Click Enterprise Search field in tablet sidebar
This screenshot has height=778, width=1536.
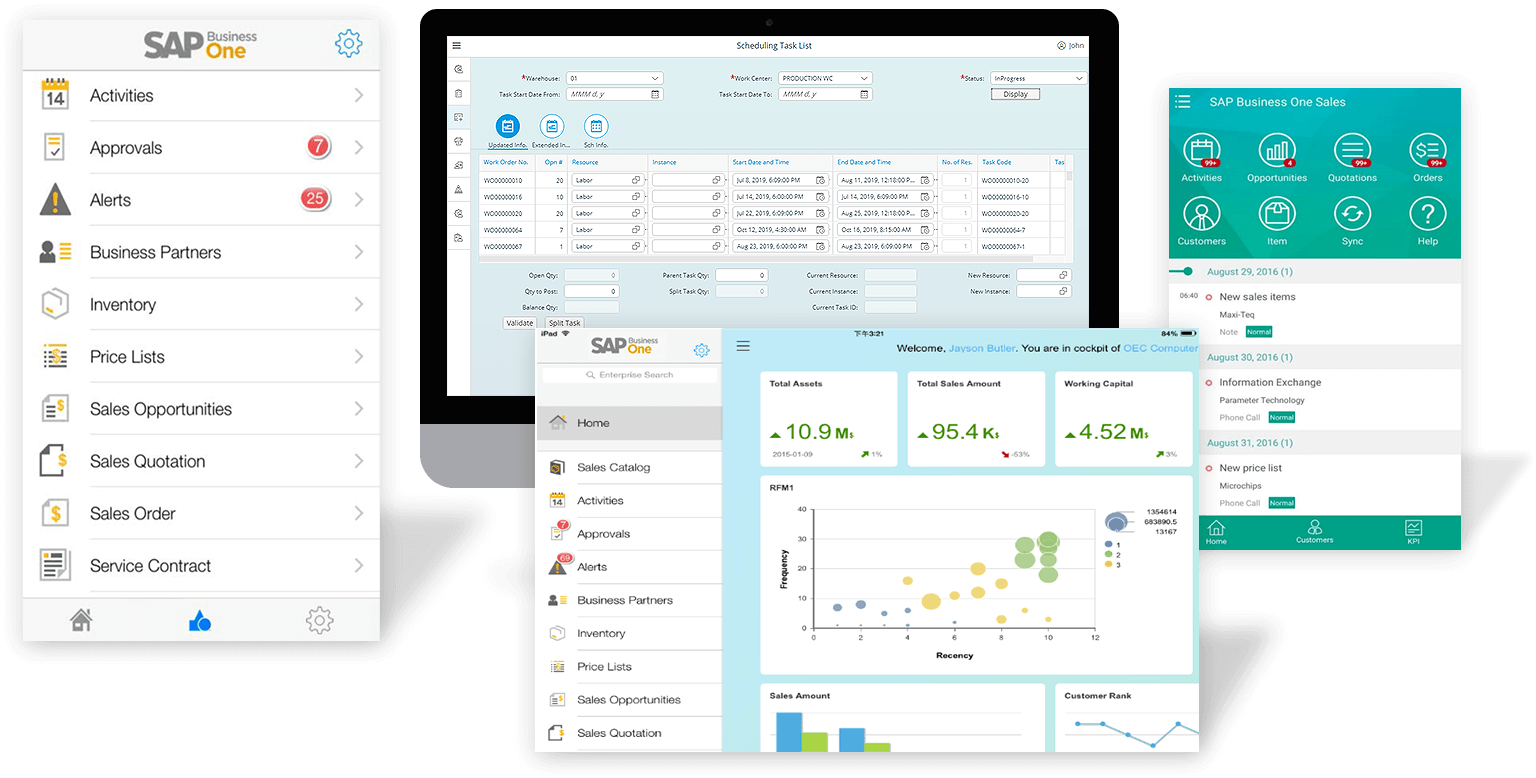[629, 375]
